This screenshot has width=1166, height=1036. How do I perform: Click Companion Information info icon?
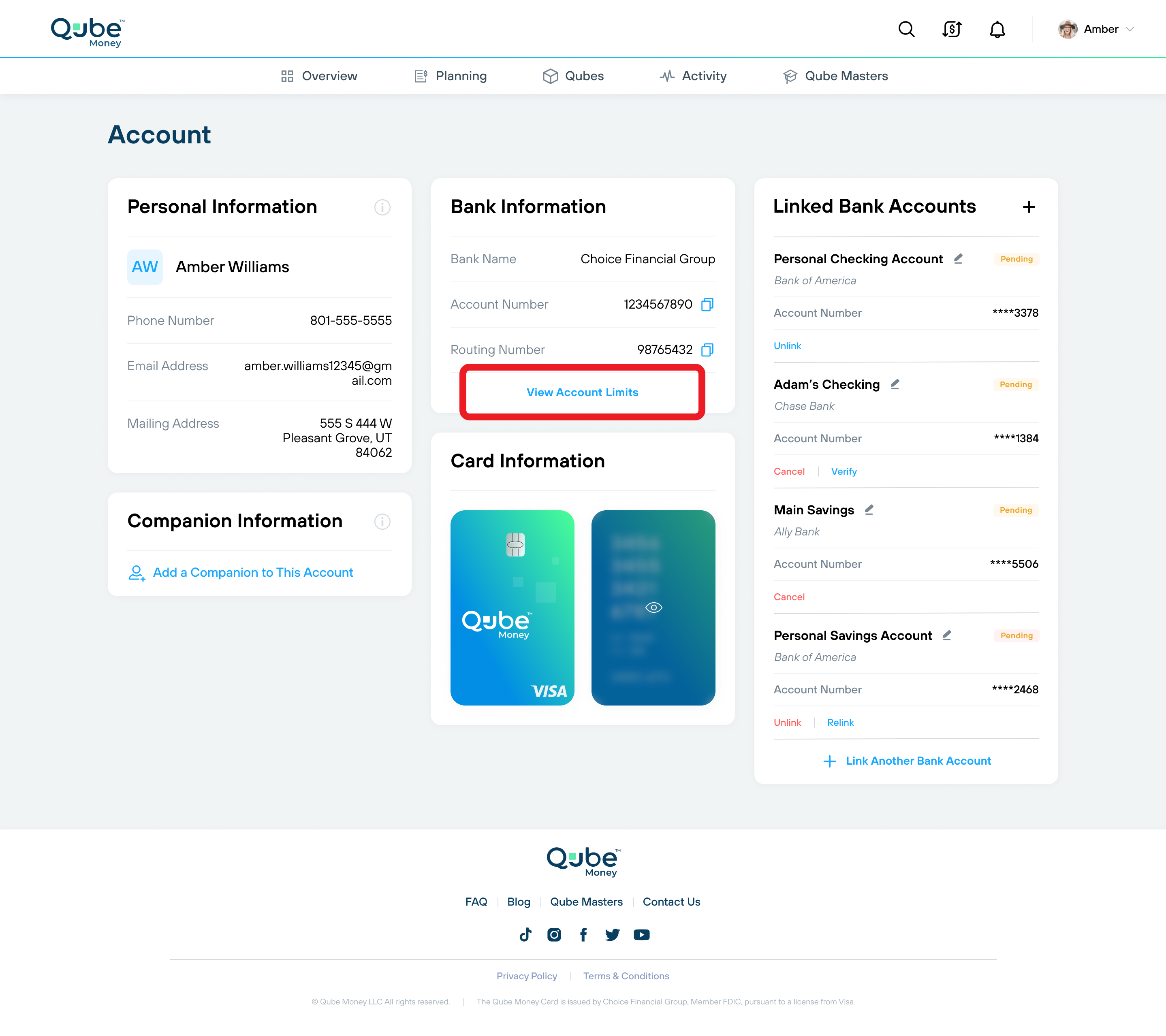pos(382,521)
